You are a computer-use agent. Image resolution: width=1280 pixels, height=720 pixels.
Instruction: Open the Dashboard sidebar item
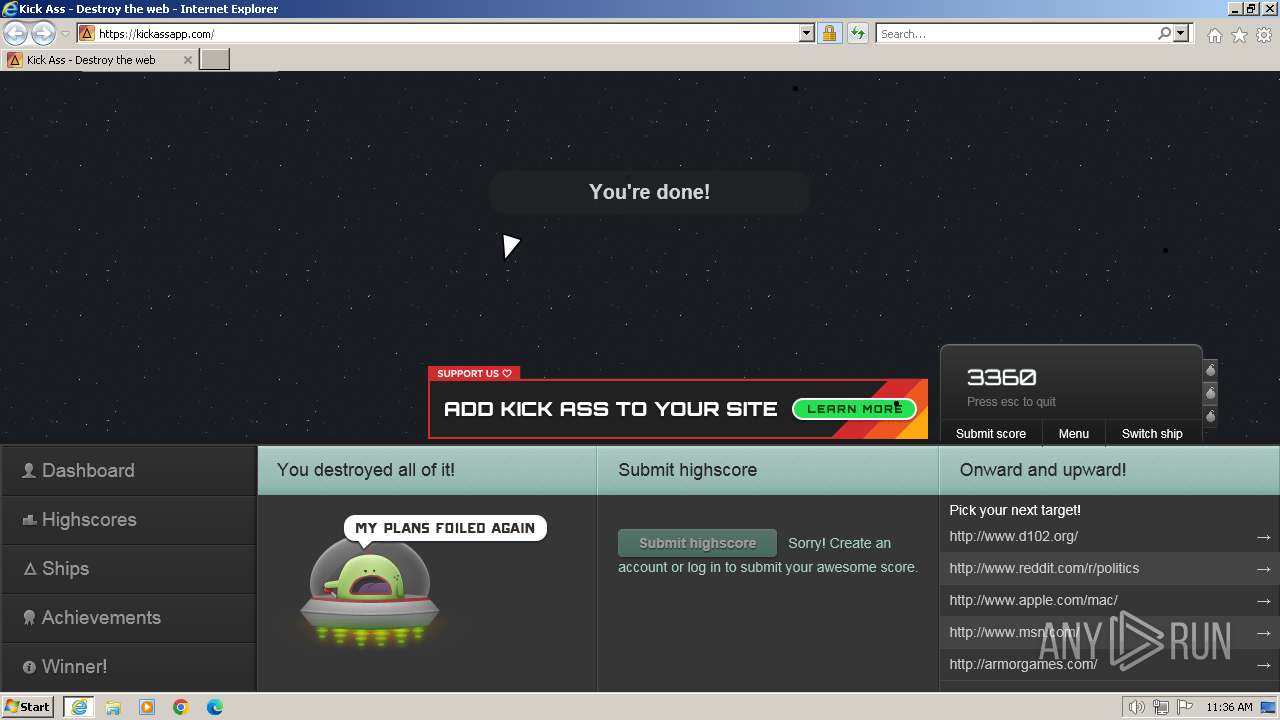(128, 470)
